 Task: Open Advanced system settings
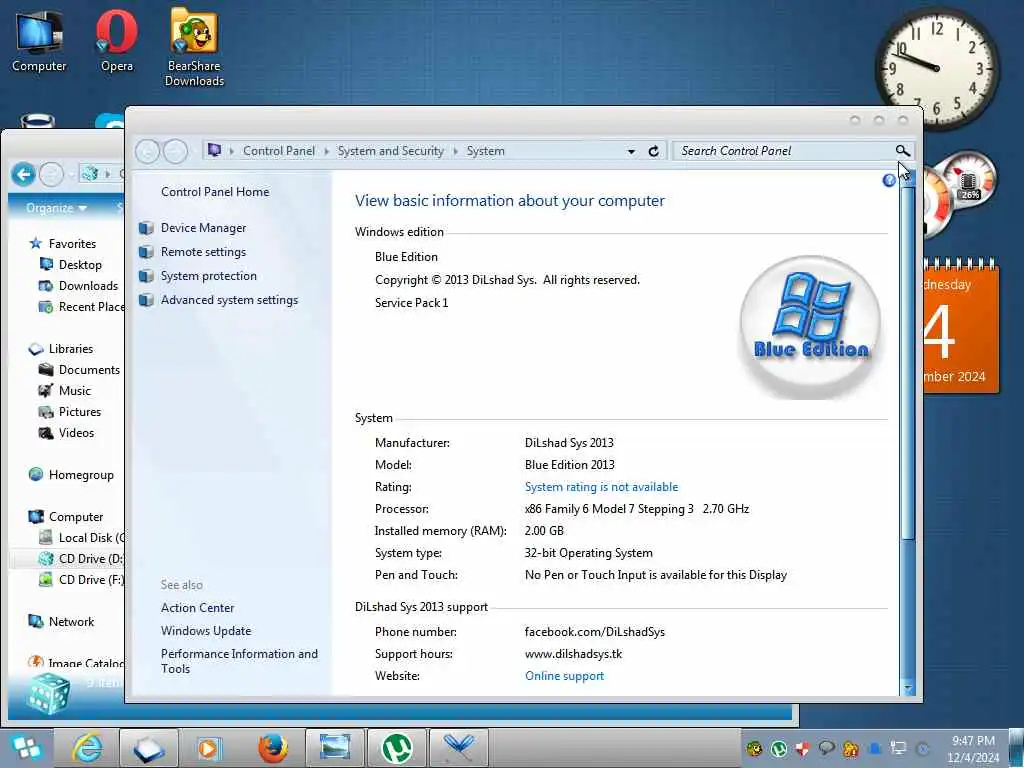coord(229,300)
